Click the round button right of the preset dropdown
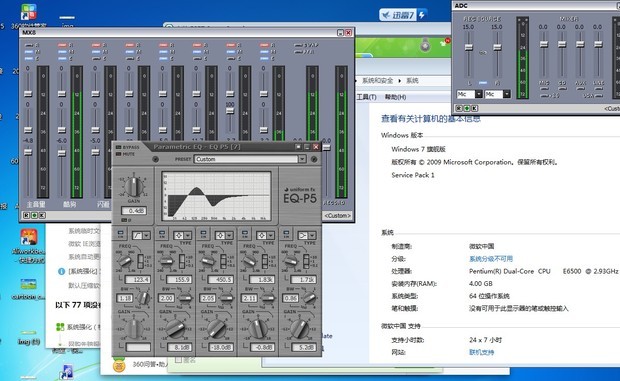 click(314, 159)
